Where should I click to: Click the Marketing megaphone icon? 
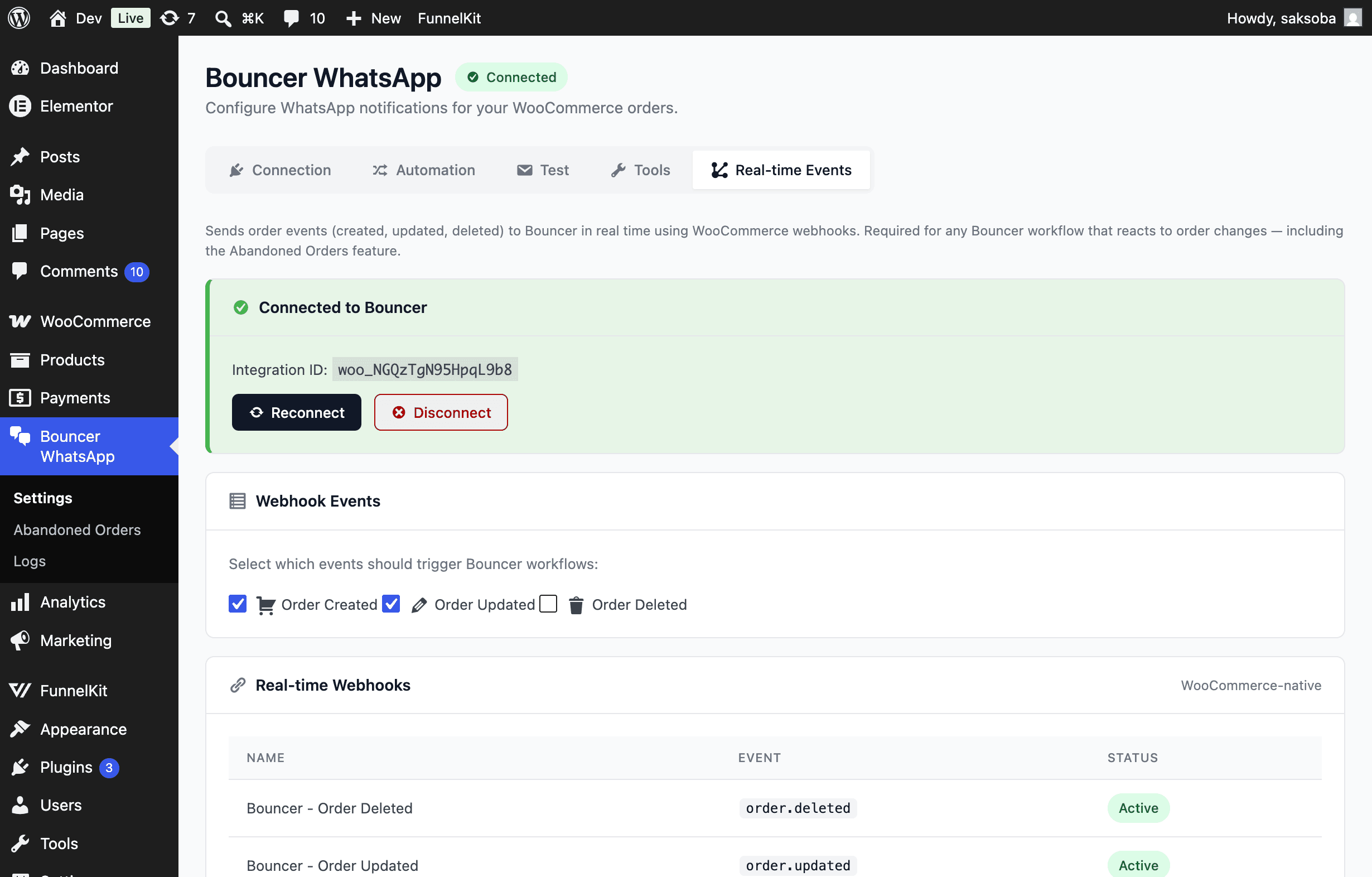20,640
